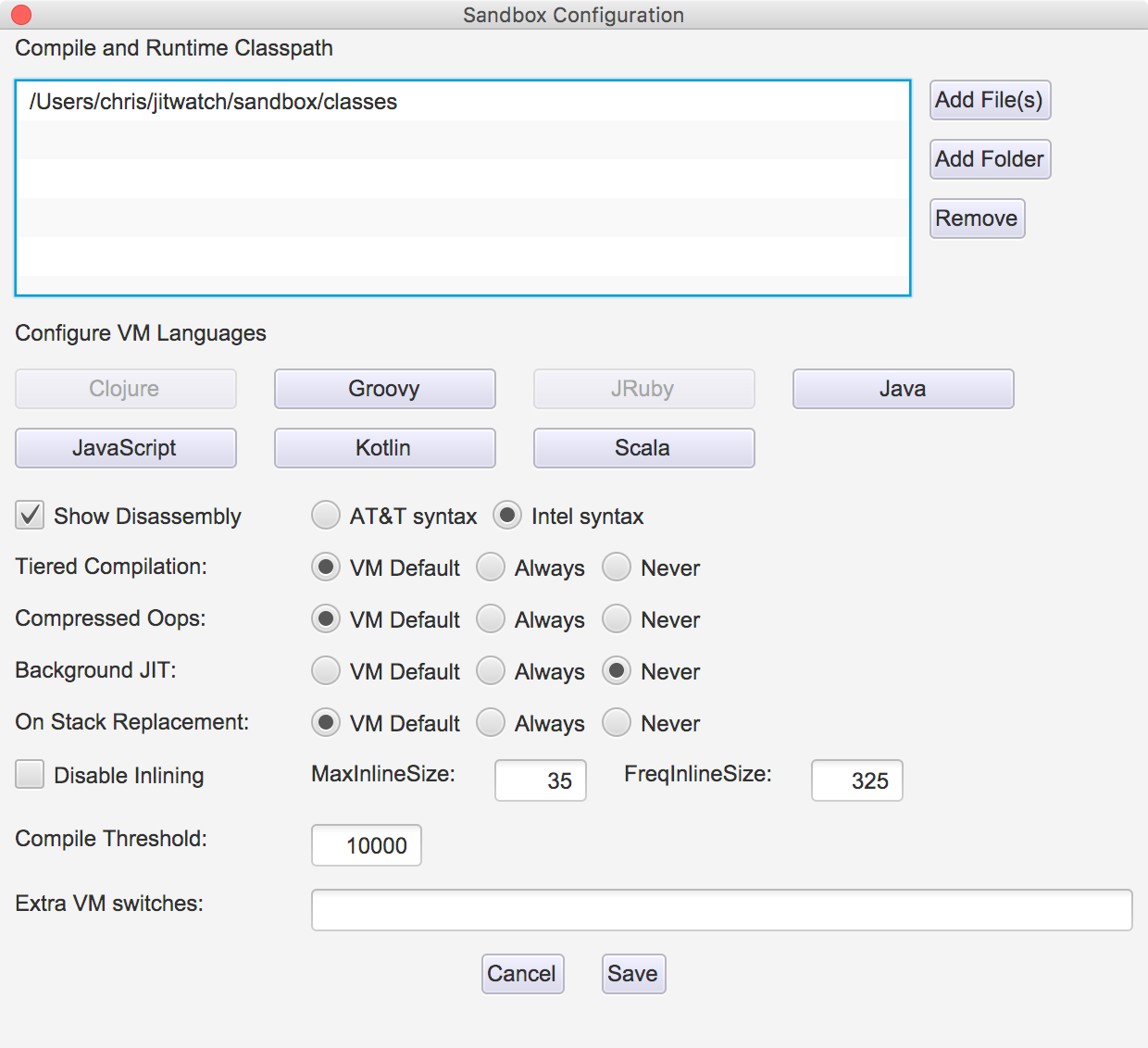This screenshot has width=1148, height=1048.
Task: Enable the Disable Inlining checkbox
Action: (x=30, y=774)
